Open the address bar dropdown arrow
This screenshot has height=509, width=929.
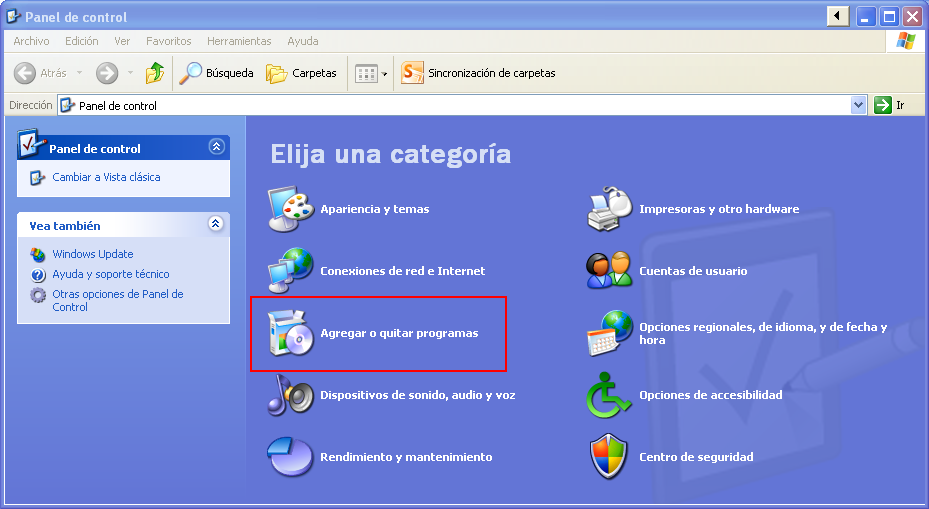coord(858,105)
